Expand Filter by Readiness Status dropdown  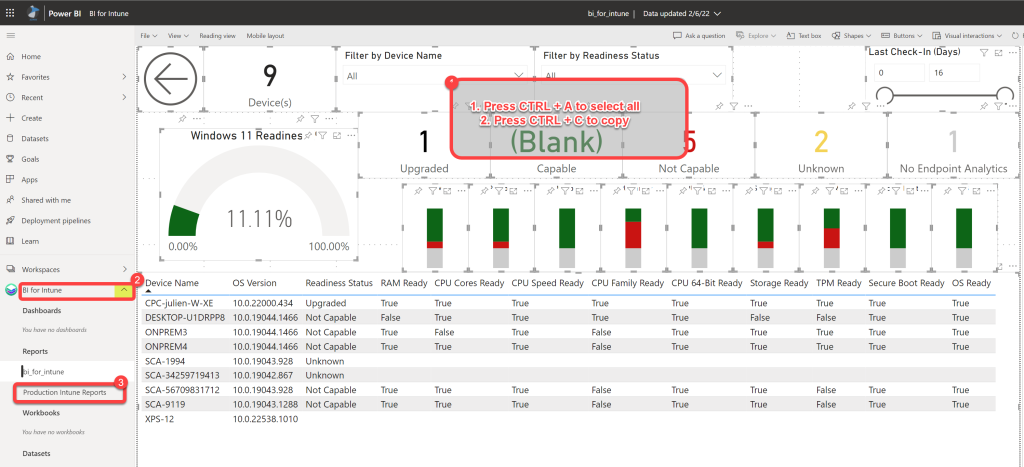[x=718, y=76]
